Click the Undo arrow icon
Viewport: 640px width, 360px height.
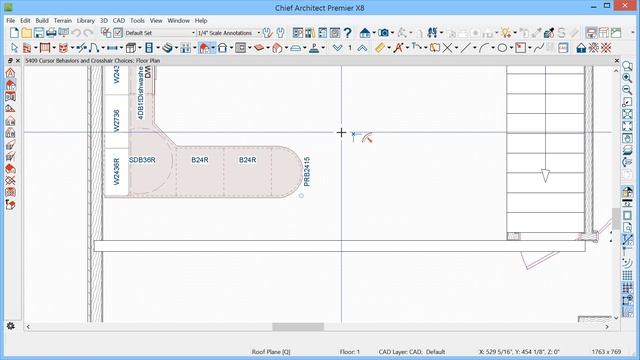click(76, 33)
